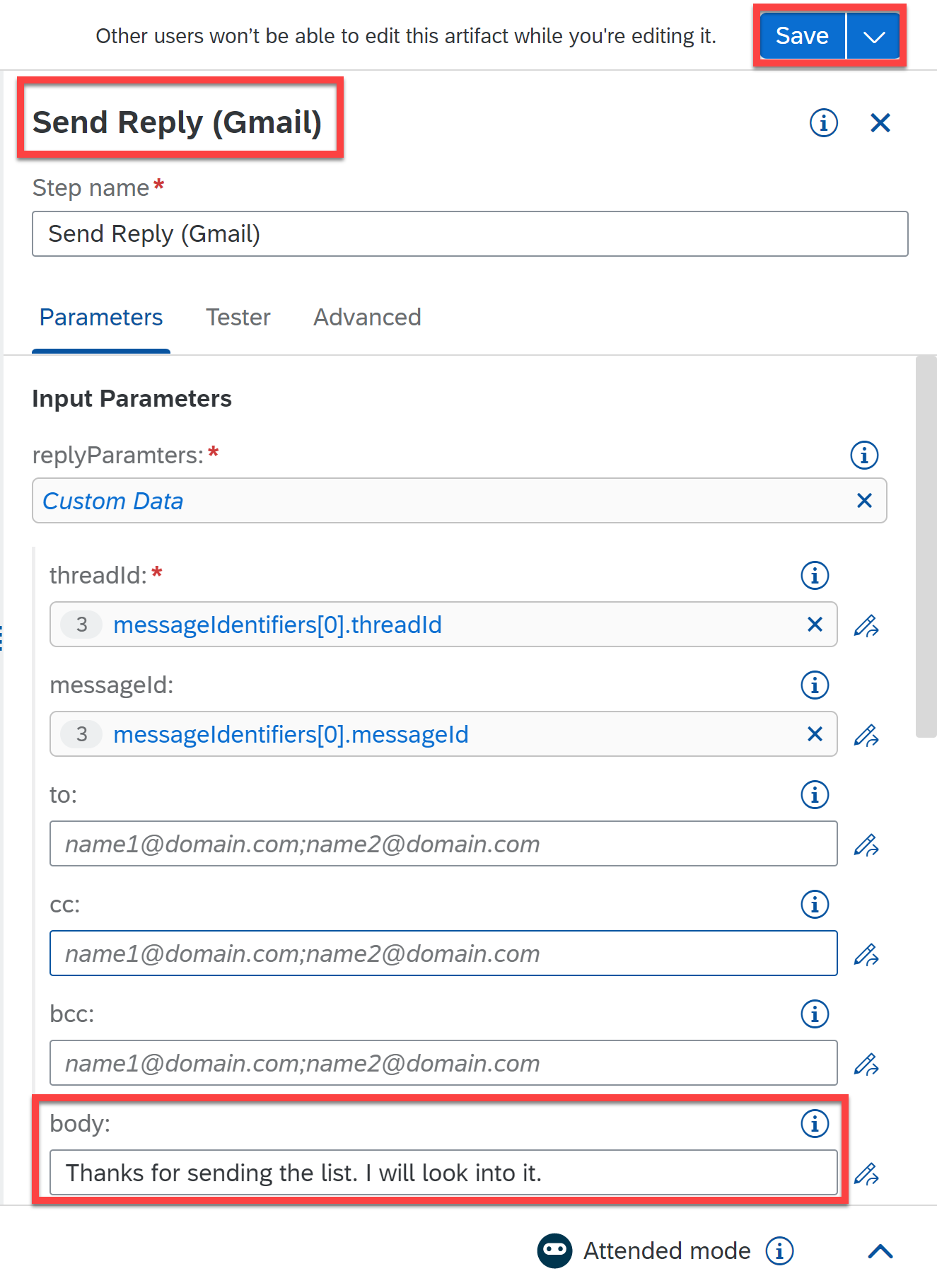Click the bcc: email input field
This screenshot has width=937, height=1288.
pos(443,1063)
